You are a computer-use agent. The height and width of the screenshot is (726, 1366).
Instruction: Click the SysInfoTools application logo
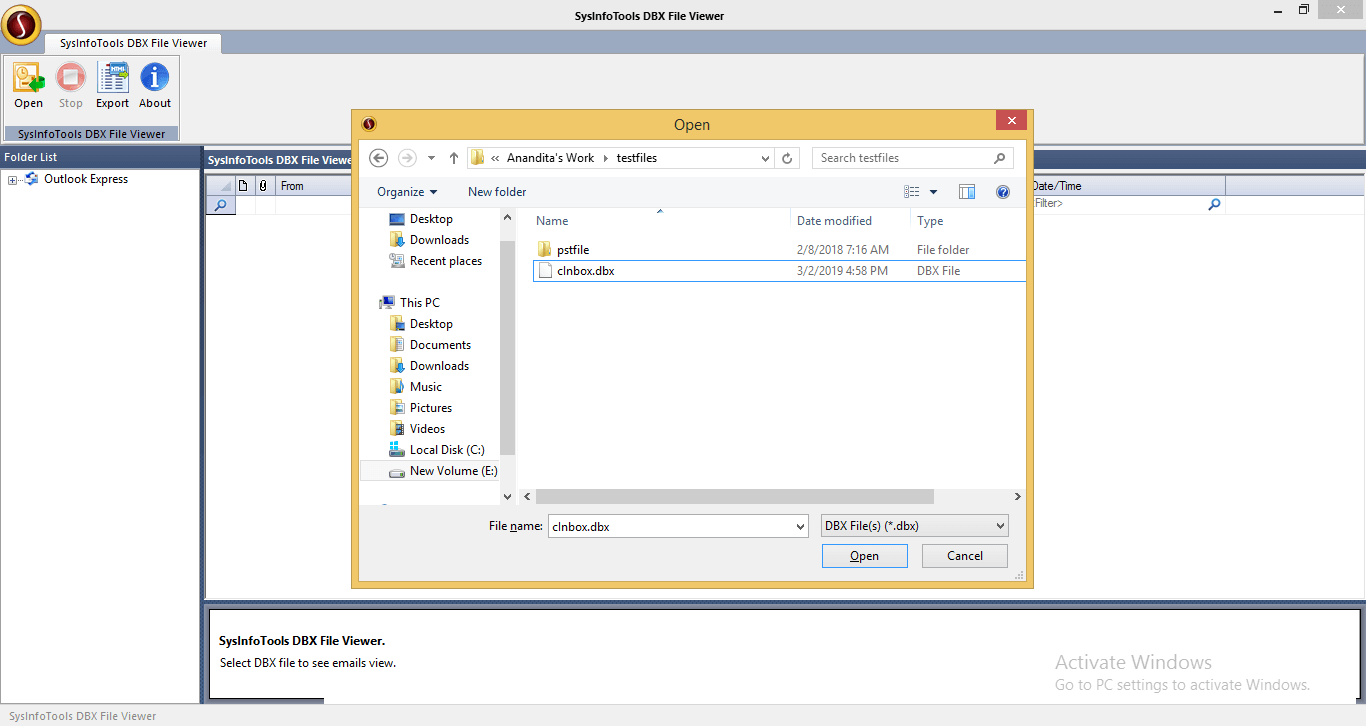(x=21, y=25)
